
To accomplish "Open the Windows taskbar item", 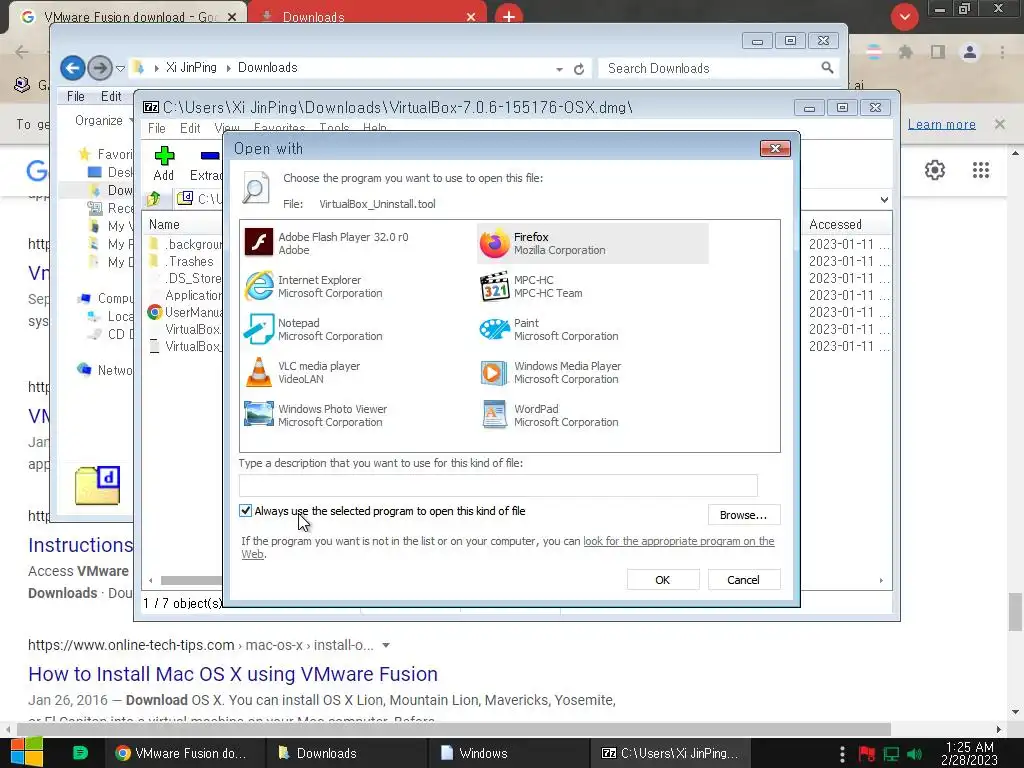I will 509,753.
